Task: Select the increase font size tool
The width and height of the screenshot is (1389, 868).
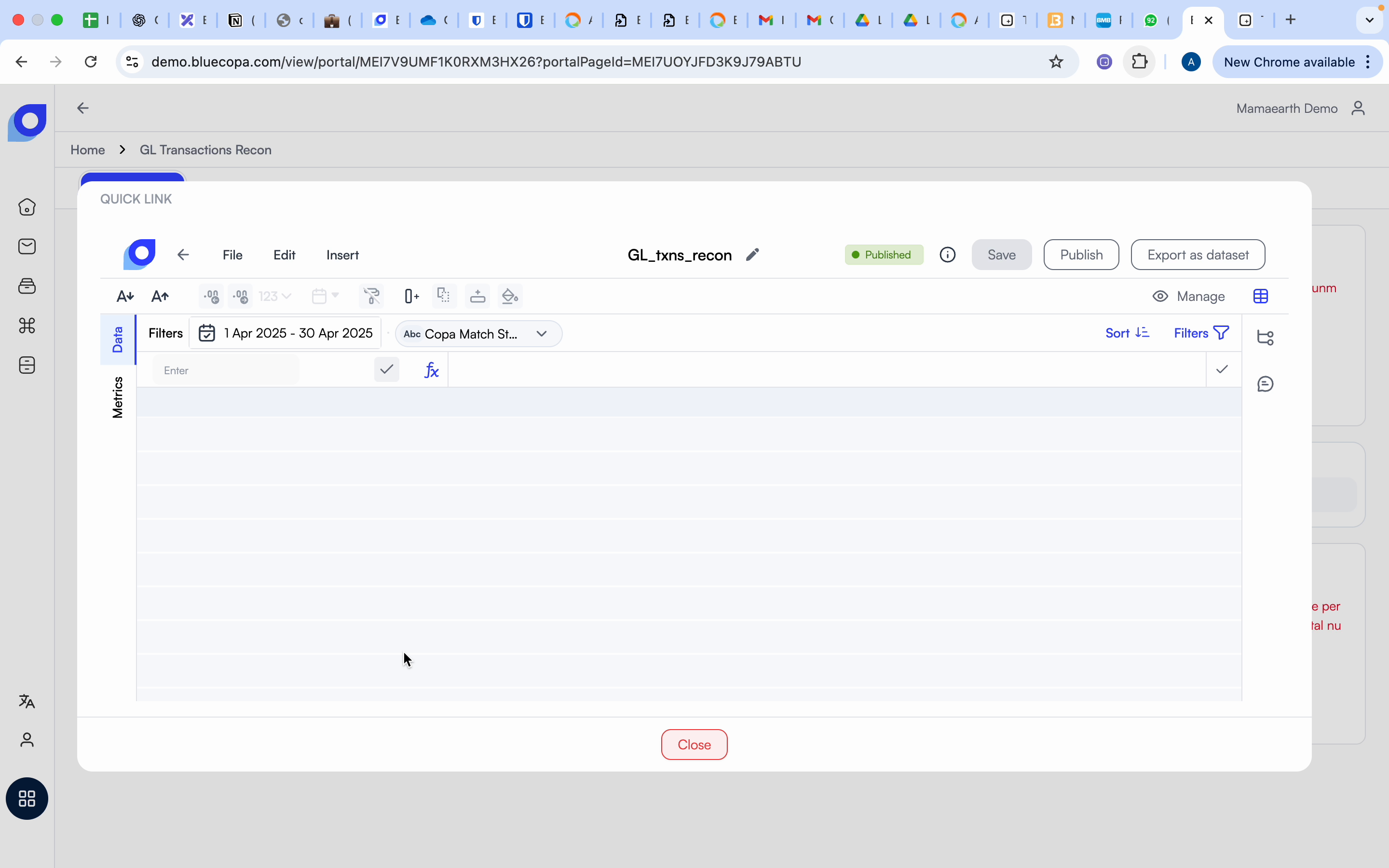Action: 160,296
